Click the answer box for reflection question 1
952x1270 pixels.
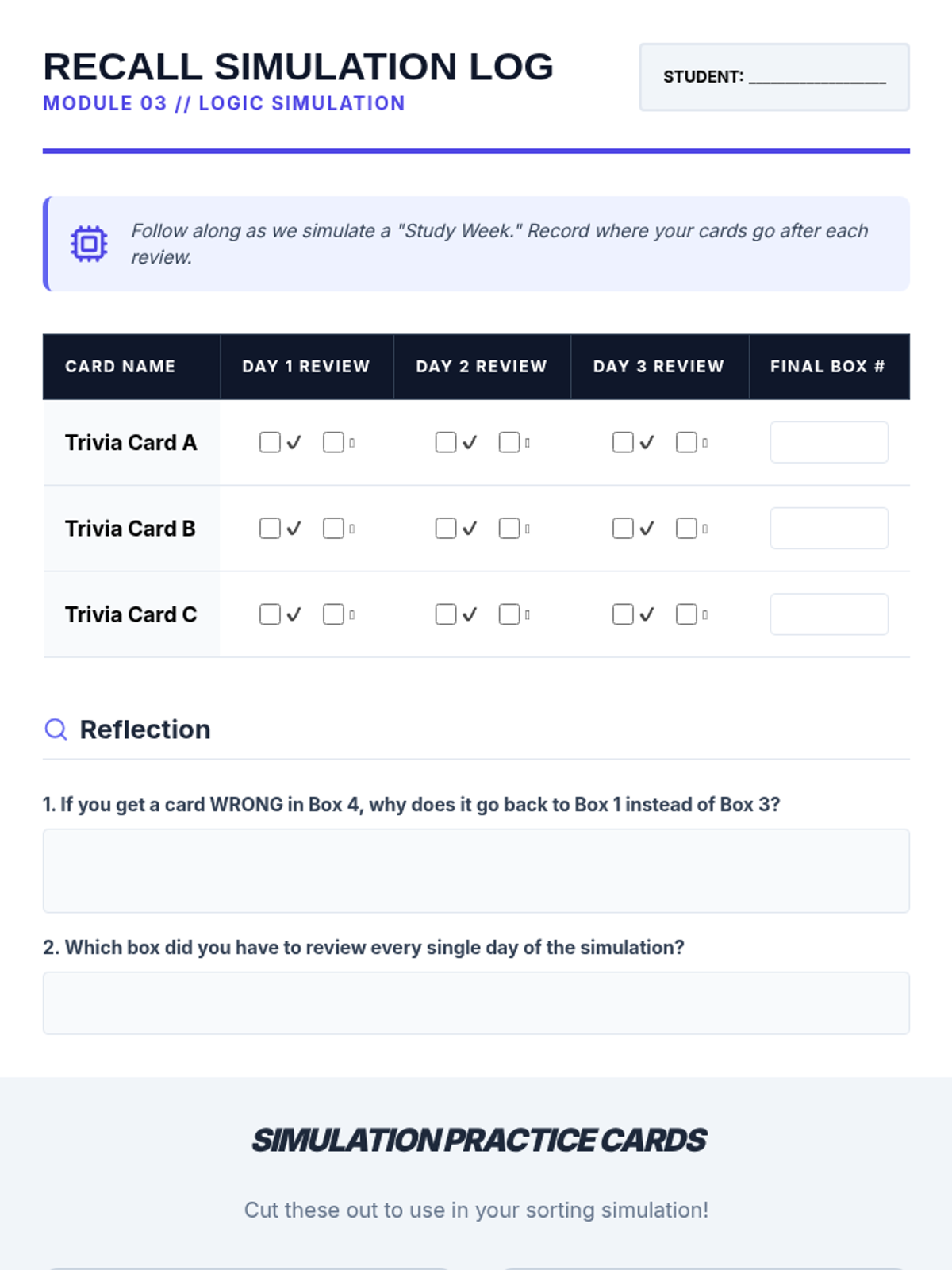(476, 871)
